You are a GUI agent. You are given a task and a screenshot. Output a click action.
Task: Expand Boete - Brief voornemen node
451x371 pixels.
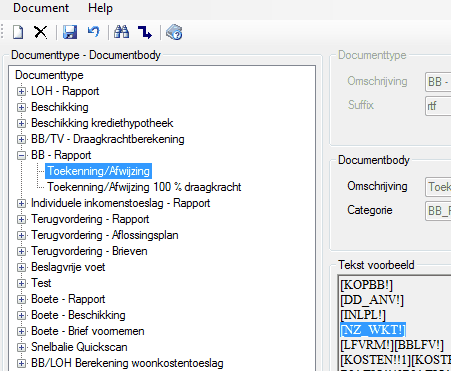tap(21, 331)
